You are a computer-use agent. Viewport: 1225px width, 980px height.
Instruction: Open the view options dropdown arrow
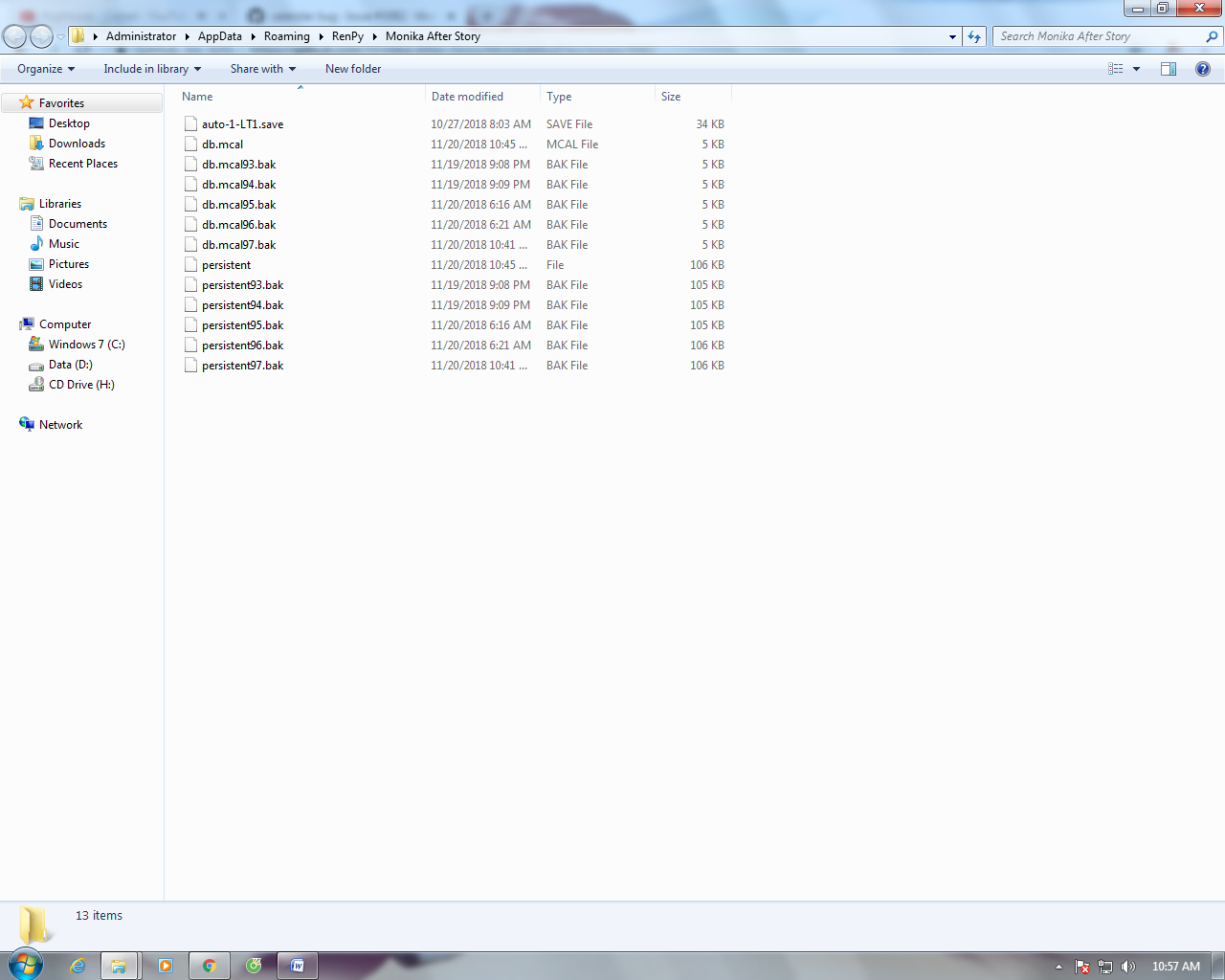coord(1136,69)
